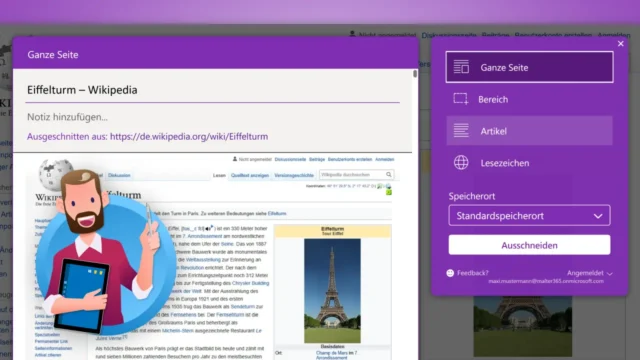Click the dashed region icon beside Bereich
Image resolution: width=640 pixels, height=360 pixels.
(461, 99)
